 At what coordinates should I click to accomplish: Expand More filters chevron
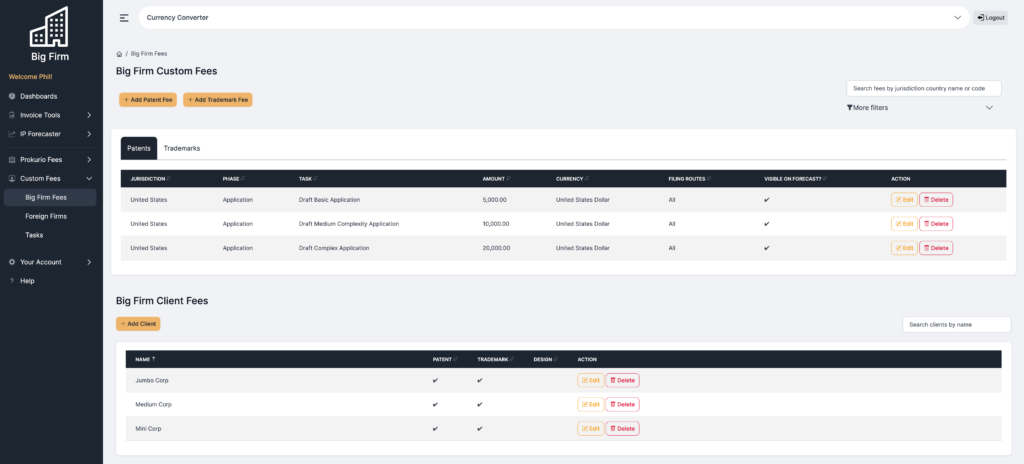point(989,107)
